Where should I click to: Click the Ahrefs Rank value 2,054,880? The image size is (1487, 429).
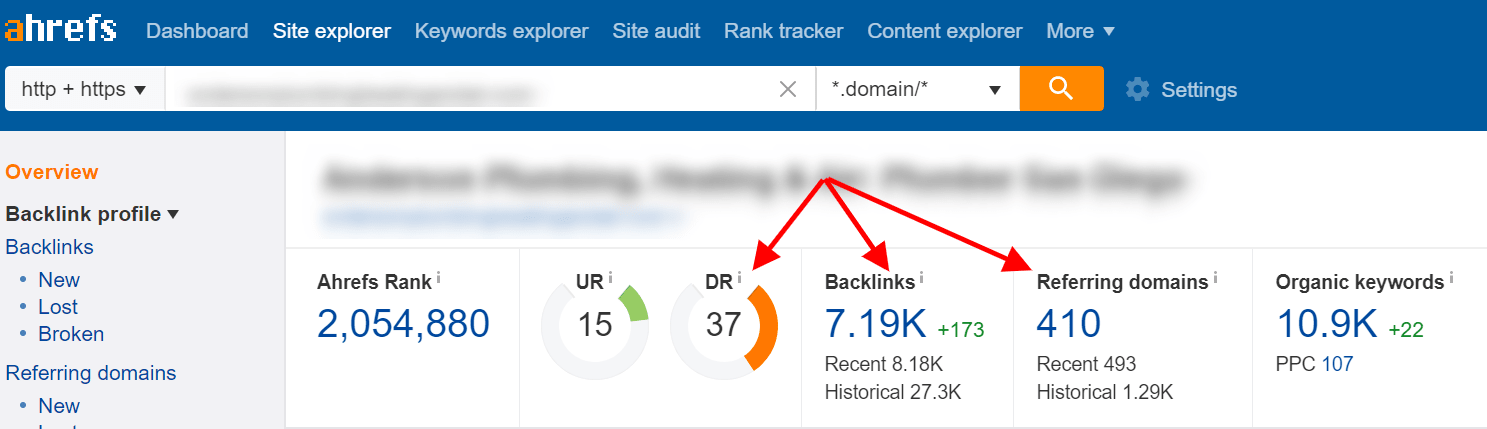pos(403,324)
